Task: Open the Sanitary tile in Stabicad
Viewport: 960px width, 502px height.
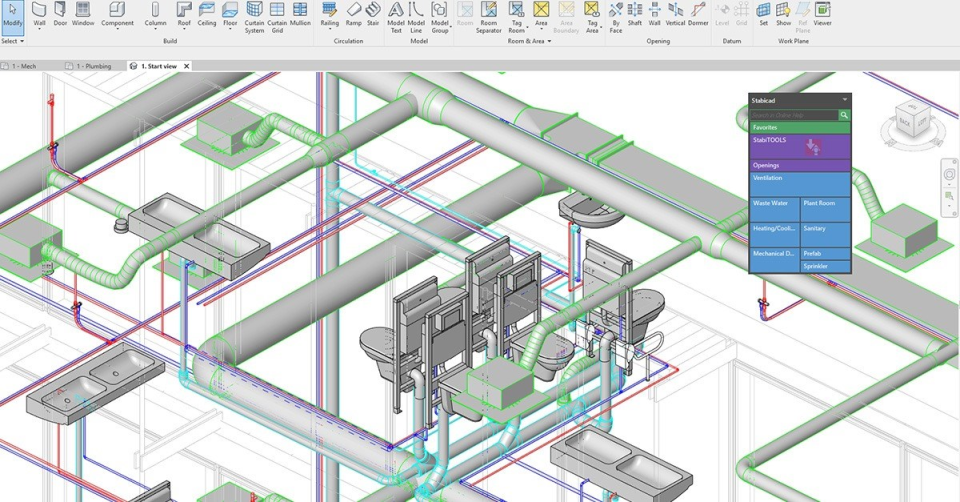Action: (x=826, y=234)
